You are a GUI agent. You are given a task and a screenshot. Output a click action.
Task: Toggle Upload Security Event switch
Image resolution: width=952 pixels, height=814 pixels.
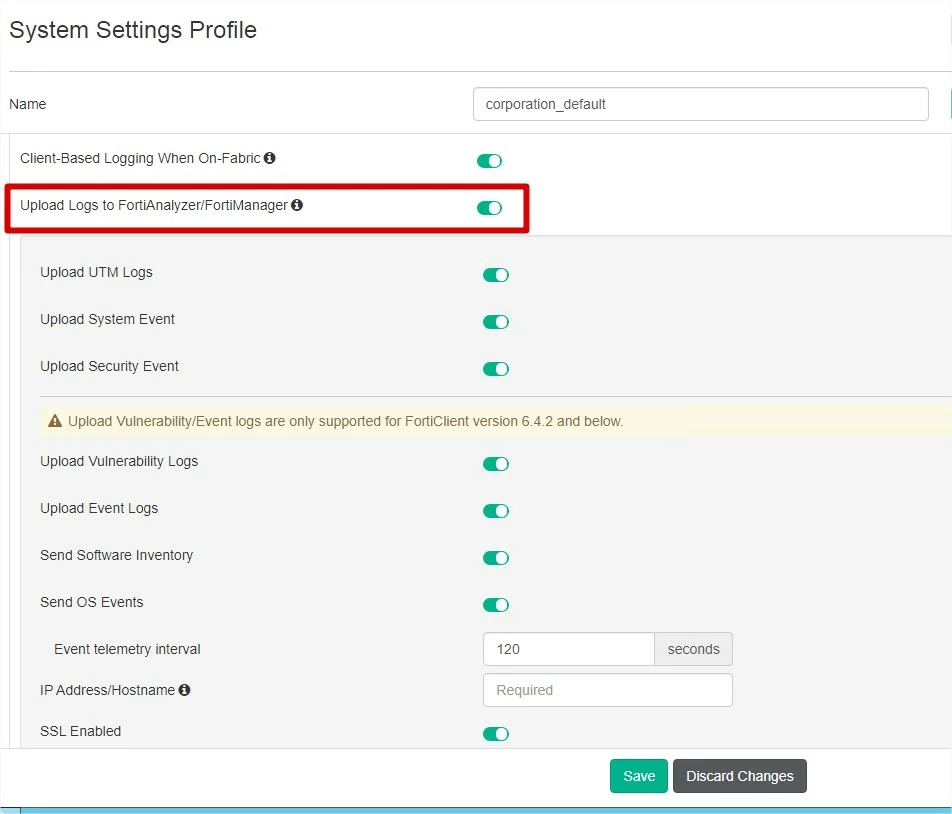click(x=496, y=369)
